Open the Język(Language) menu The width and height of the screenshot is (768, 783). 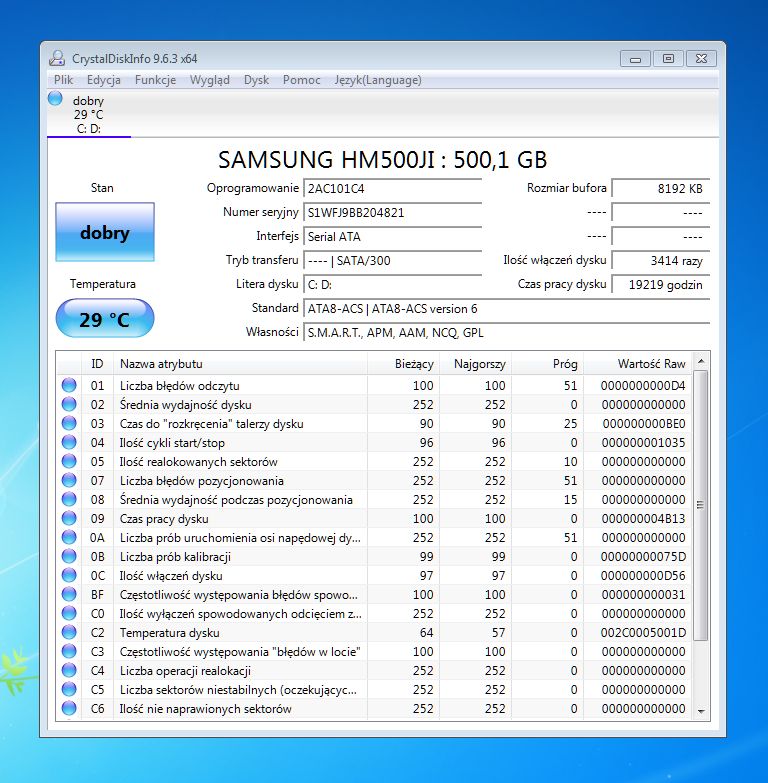click(x=378, y=80)
